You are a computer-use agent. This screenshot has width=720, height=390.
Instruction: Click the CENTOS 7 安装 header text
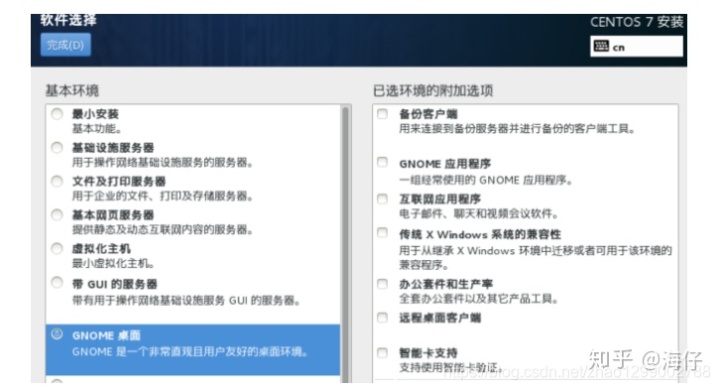tap(636, 22)
